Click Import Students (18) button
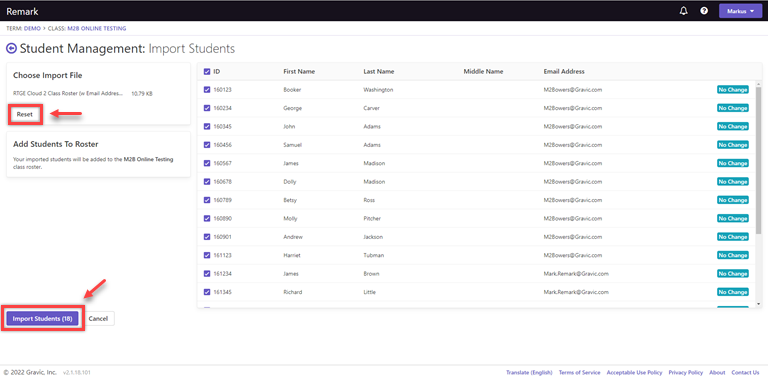Screen dimensions: 768x378 [43, 318]
